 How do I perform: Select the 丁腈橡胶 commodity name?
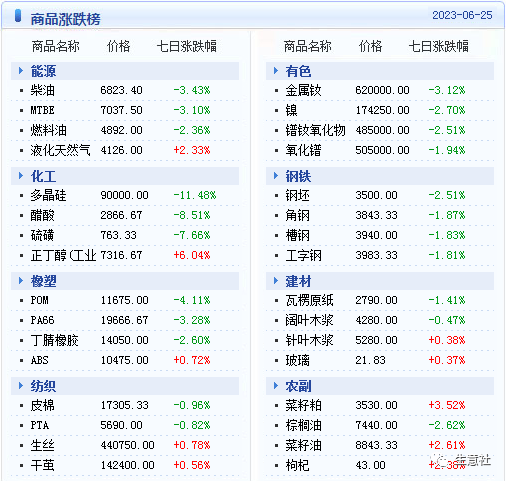[54, 340]
